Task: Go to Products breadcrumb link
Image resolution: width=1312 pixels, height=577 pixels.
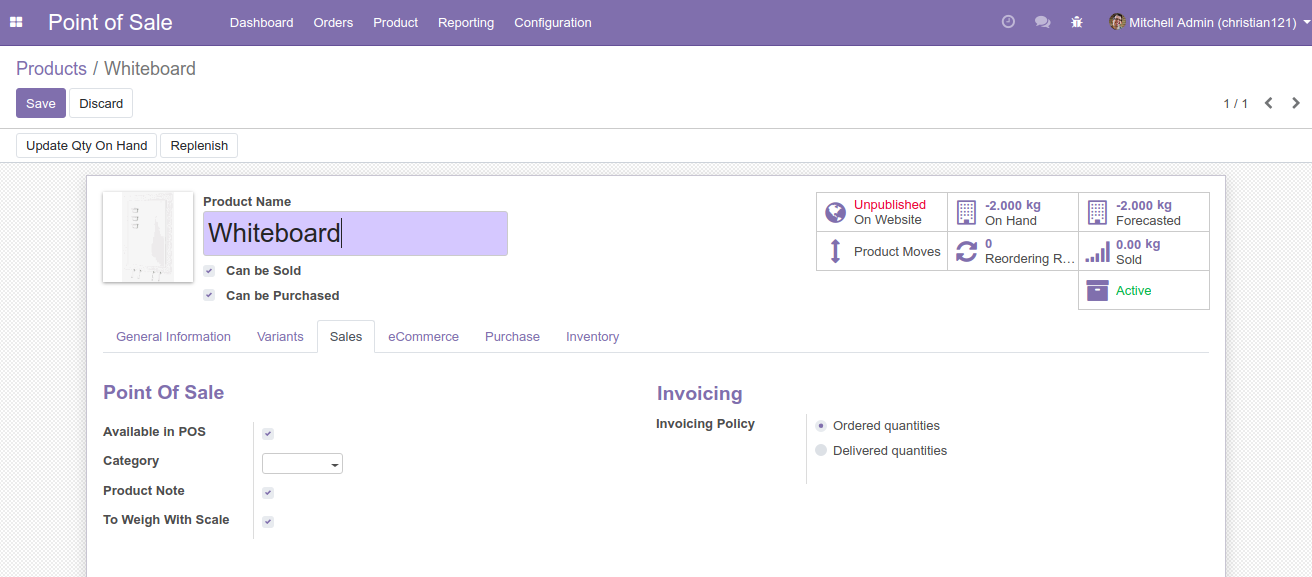Action: 51,68
